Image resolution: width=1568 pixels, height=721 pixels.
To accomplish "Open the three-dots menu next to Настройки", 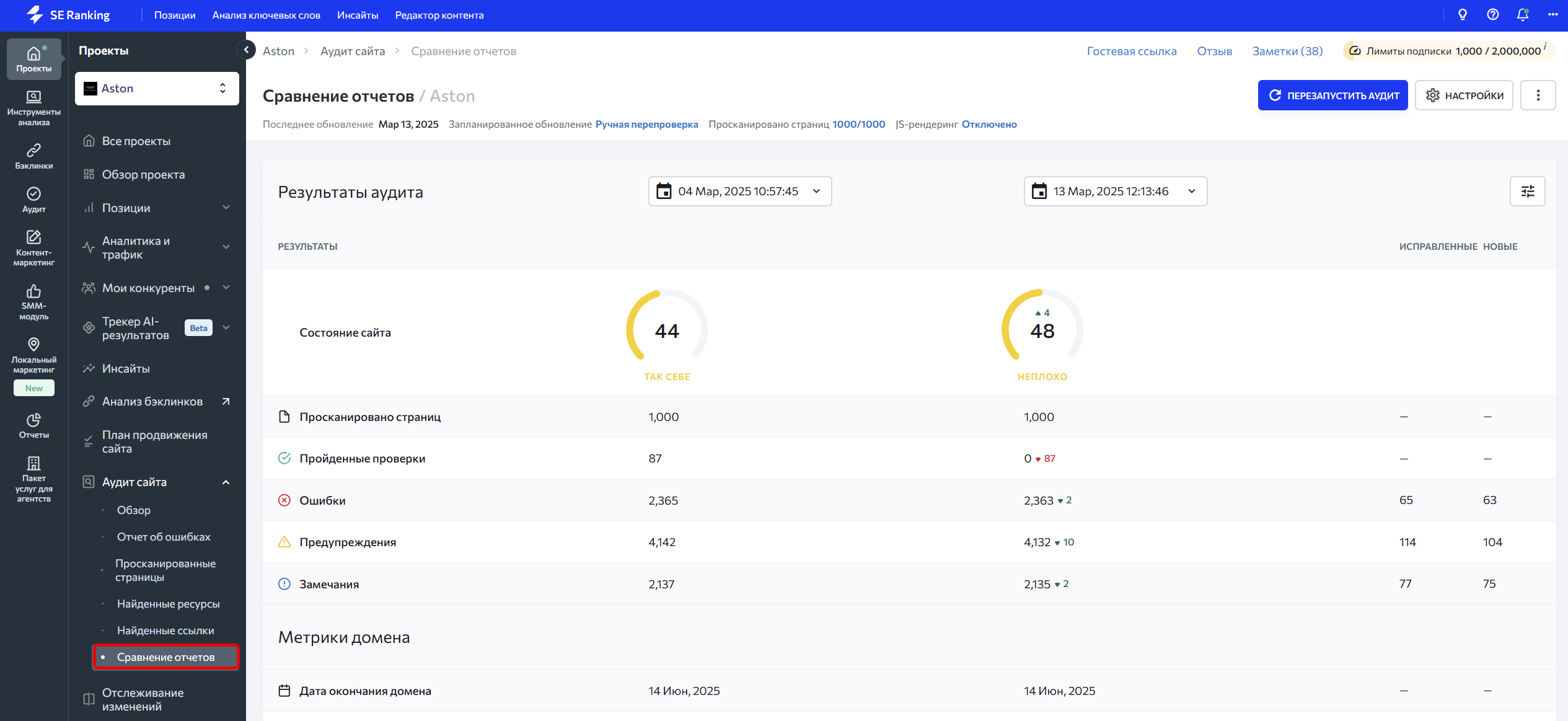I will (1538, 95).
